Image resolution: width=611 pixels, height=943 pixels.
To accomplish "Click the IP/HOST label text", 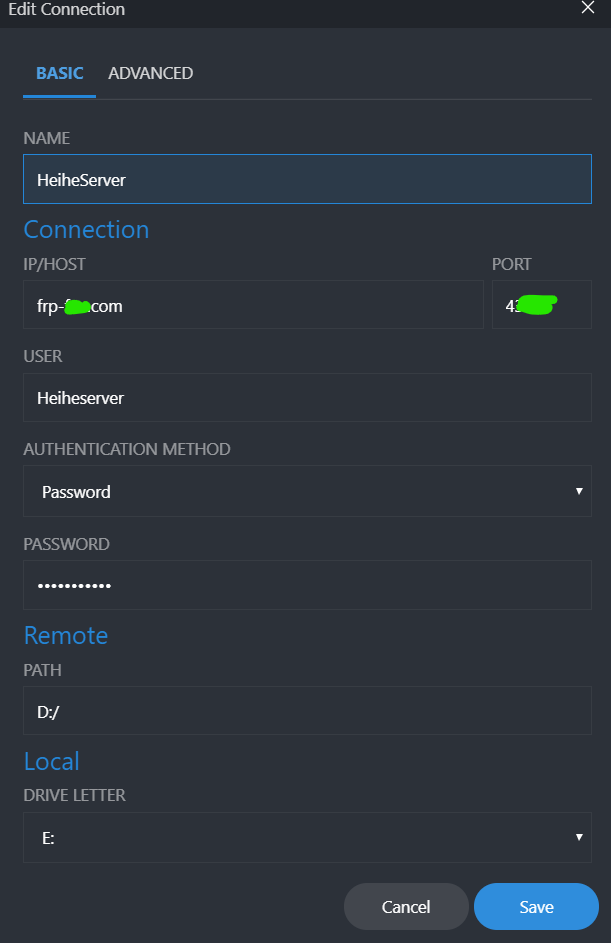I will (x=54, y=264).
